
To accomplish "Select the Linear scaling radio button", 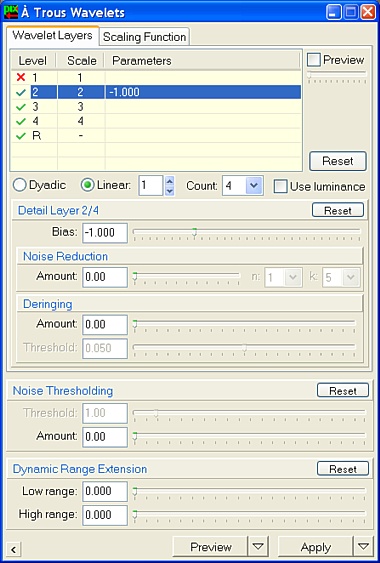I will tap(87, 185).
